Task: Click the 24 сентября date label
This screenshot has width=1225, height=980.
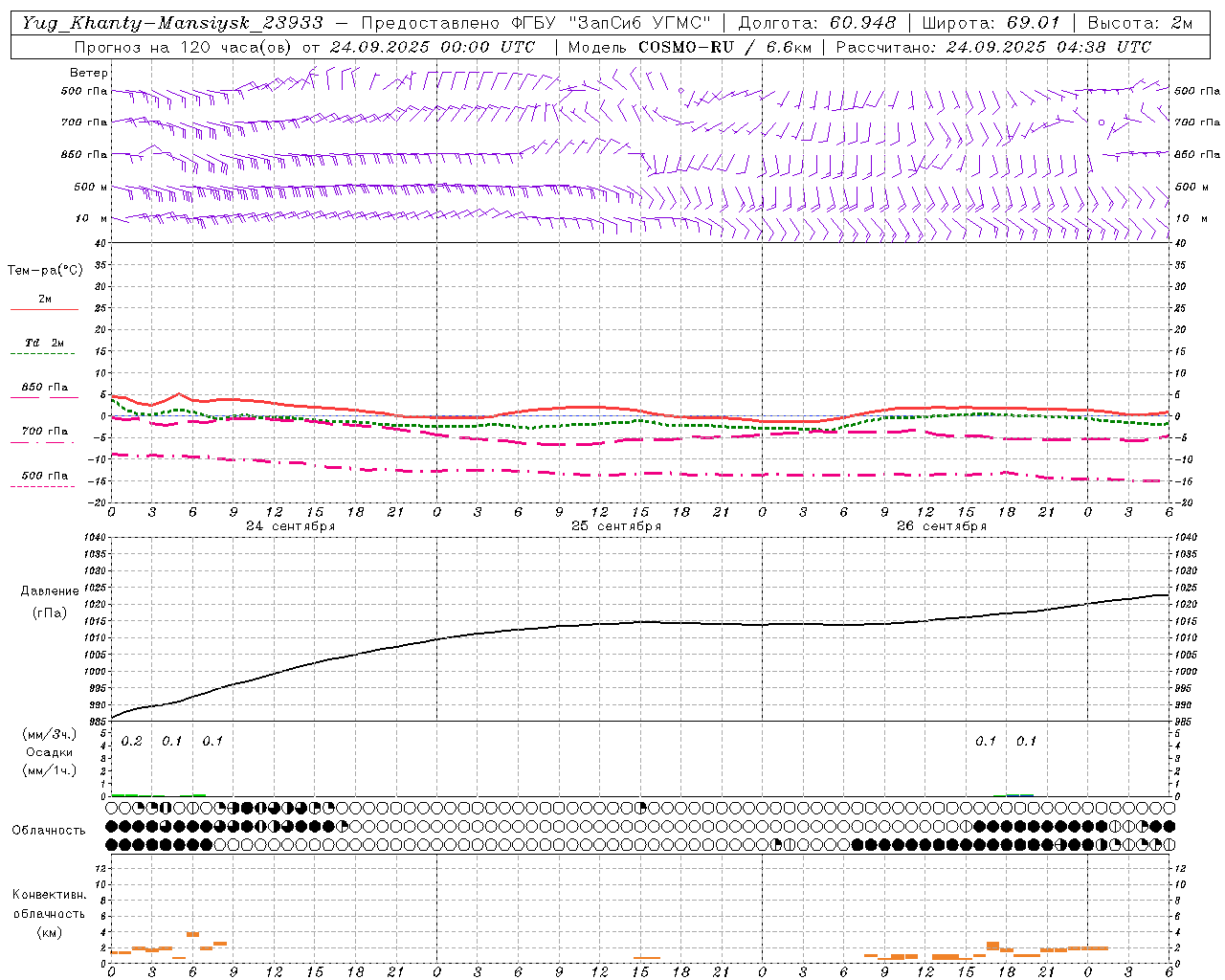Action: (290, 526)
